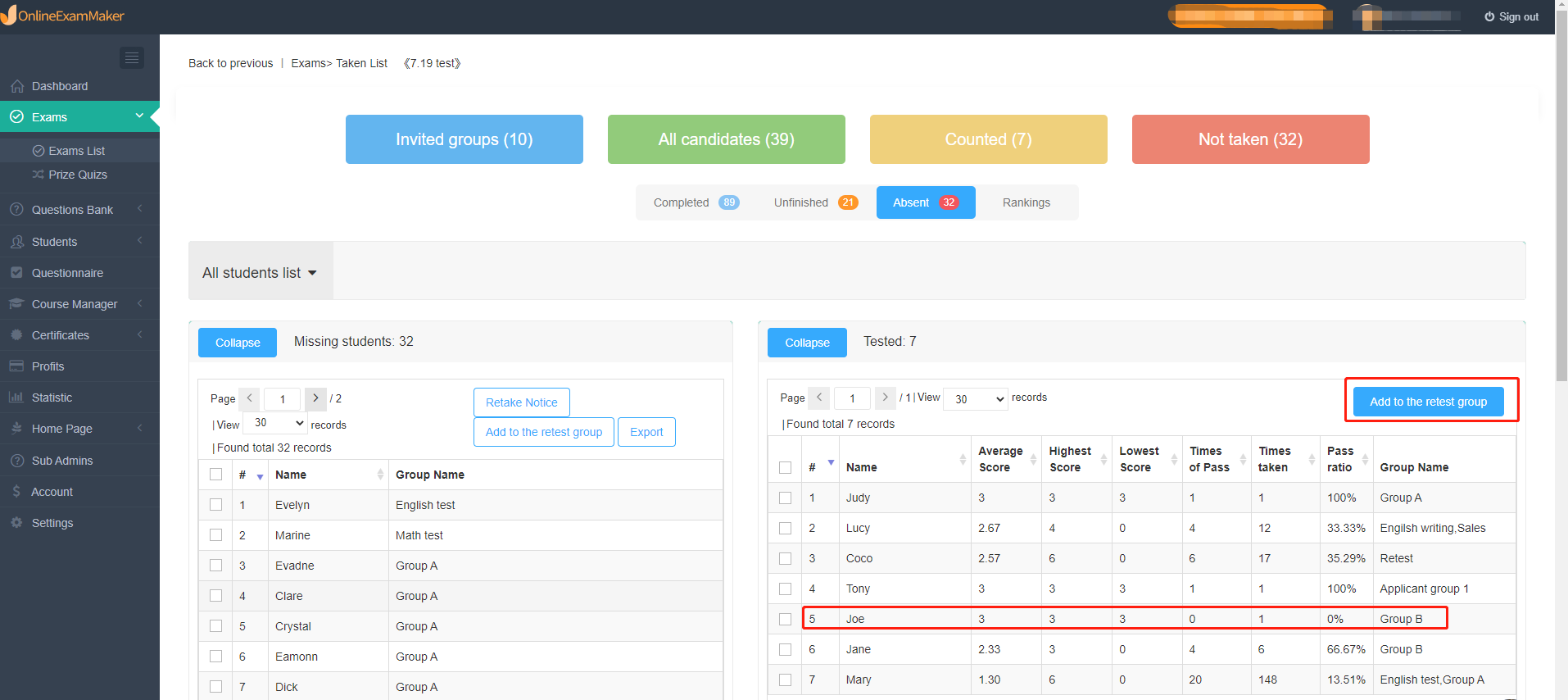Click the Statistic chart icon
Image resolution: width=1568 pixels, height=700 pixels.
click(x=16, y=398)
